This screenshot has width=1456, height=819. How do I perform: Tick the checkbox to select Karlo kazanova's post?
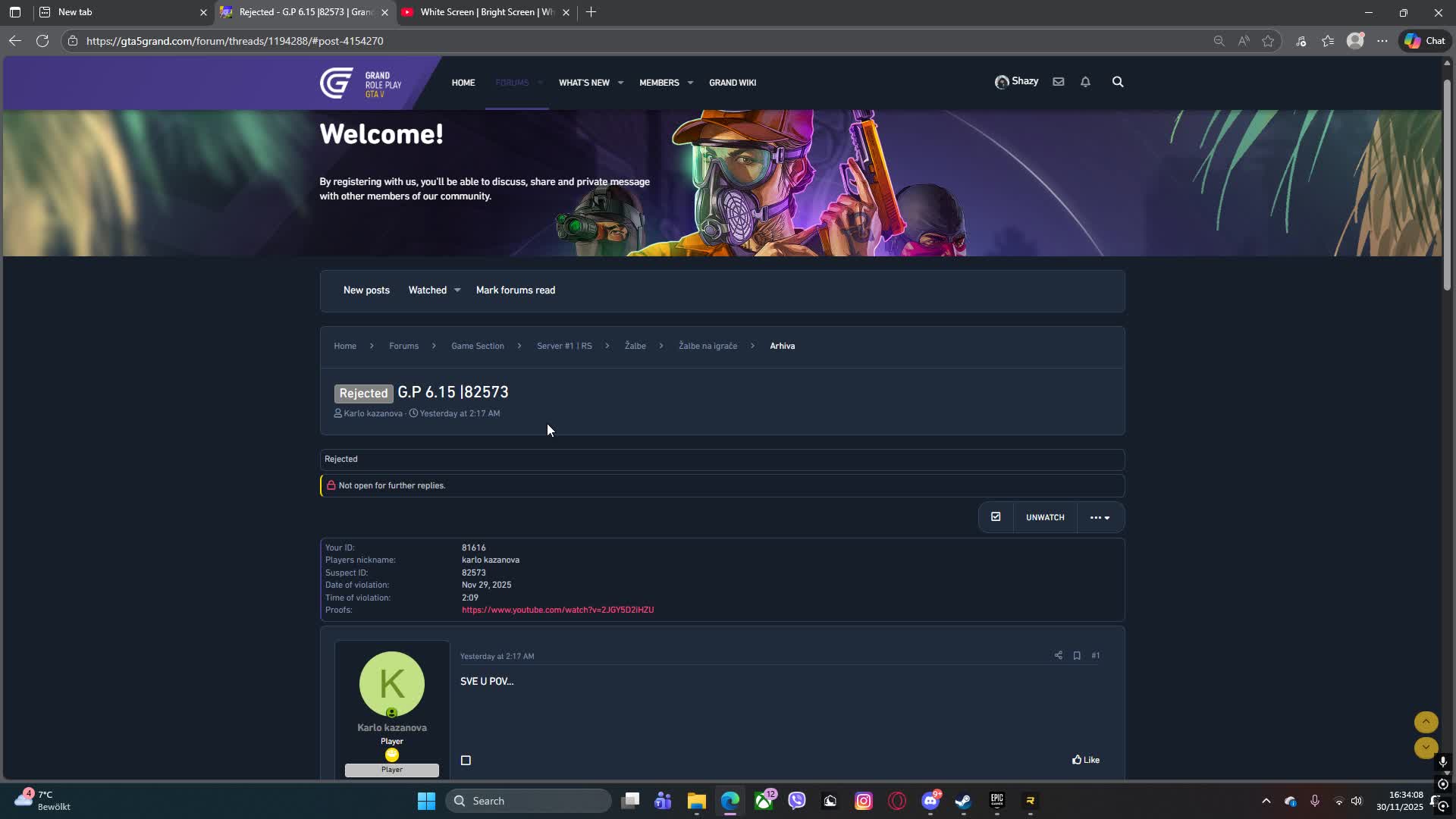coord(465,760)
